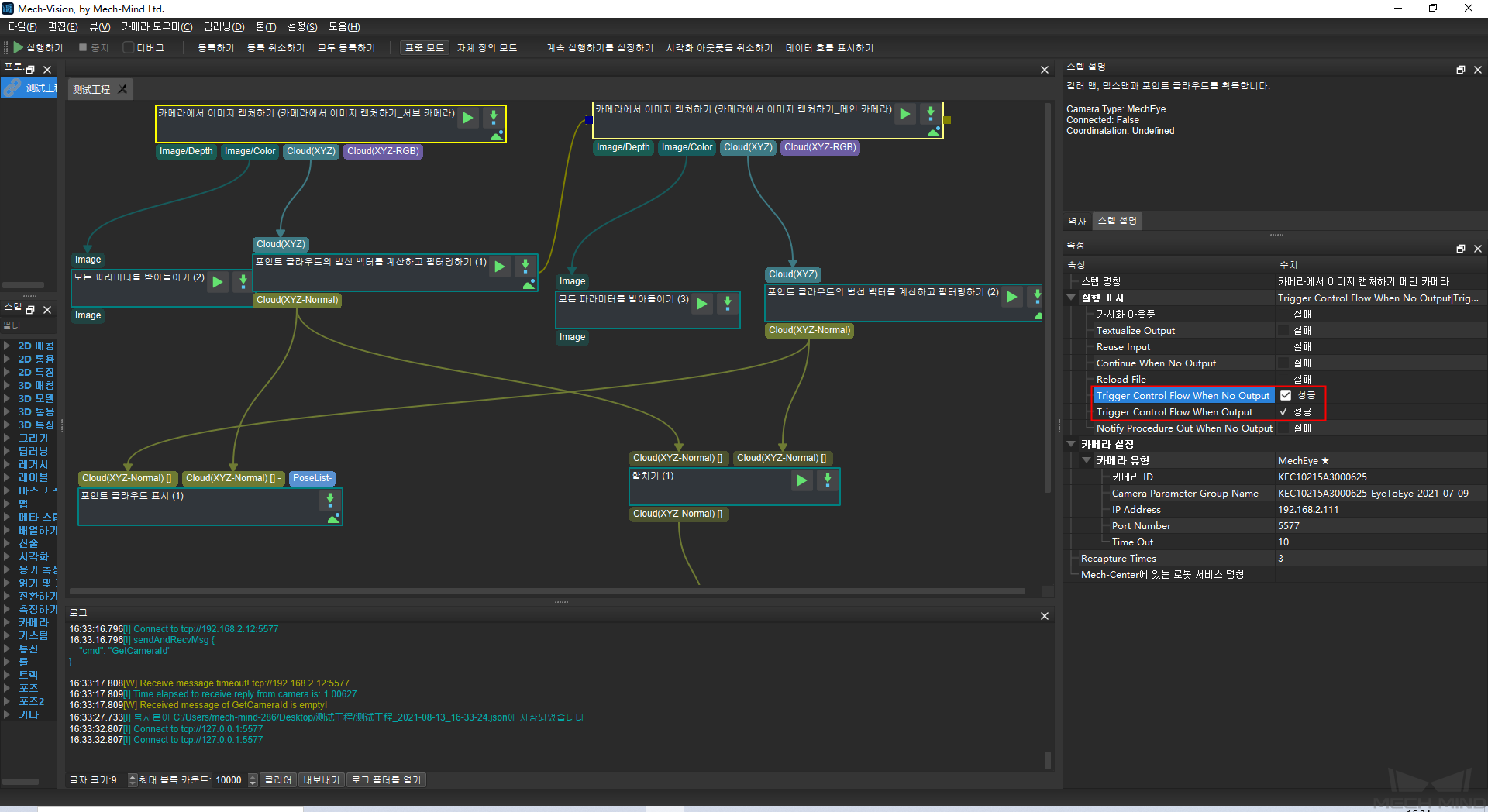Switch to the 역사 history tab
This screenshot has width=1488, height=812.
[x=1077, y=222]
